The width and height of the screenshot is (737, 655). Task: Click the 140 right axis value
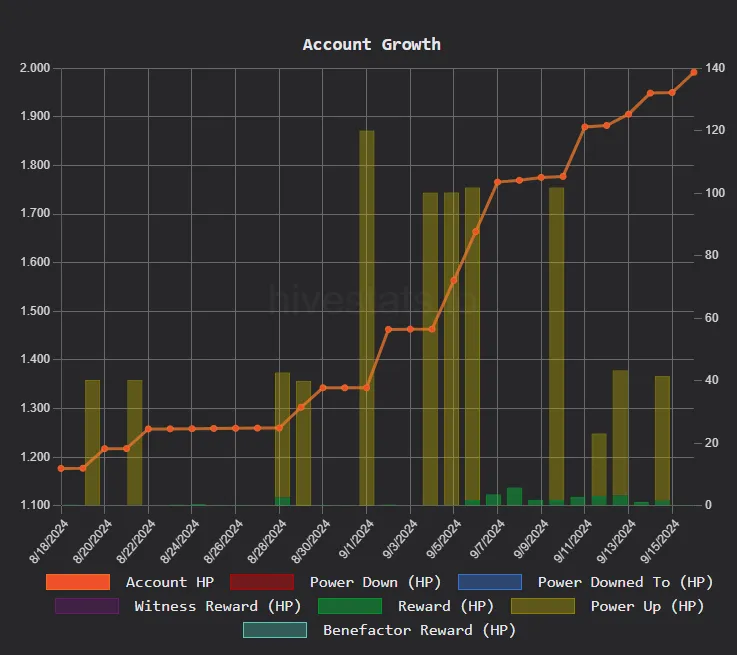click(x=714, y=68)
